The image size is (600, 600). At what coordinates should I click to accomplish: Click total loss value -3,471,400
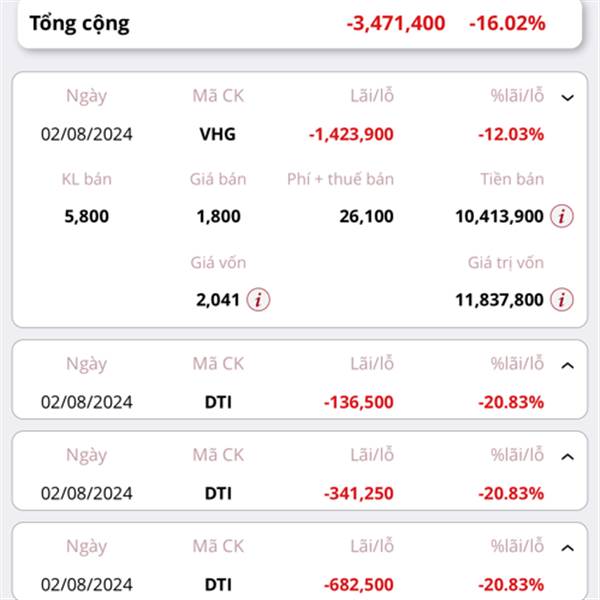tap(396, 23)
